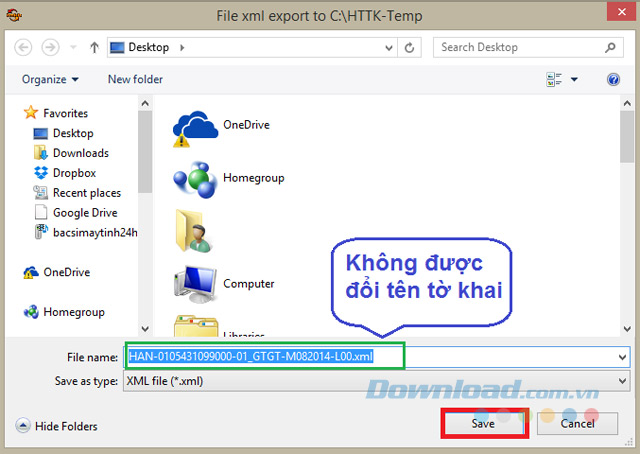
Task: Open the Save as type dropdown
Action: (376, 381)
